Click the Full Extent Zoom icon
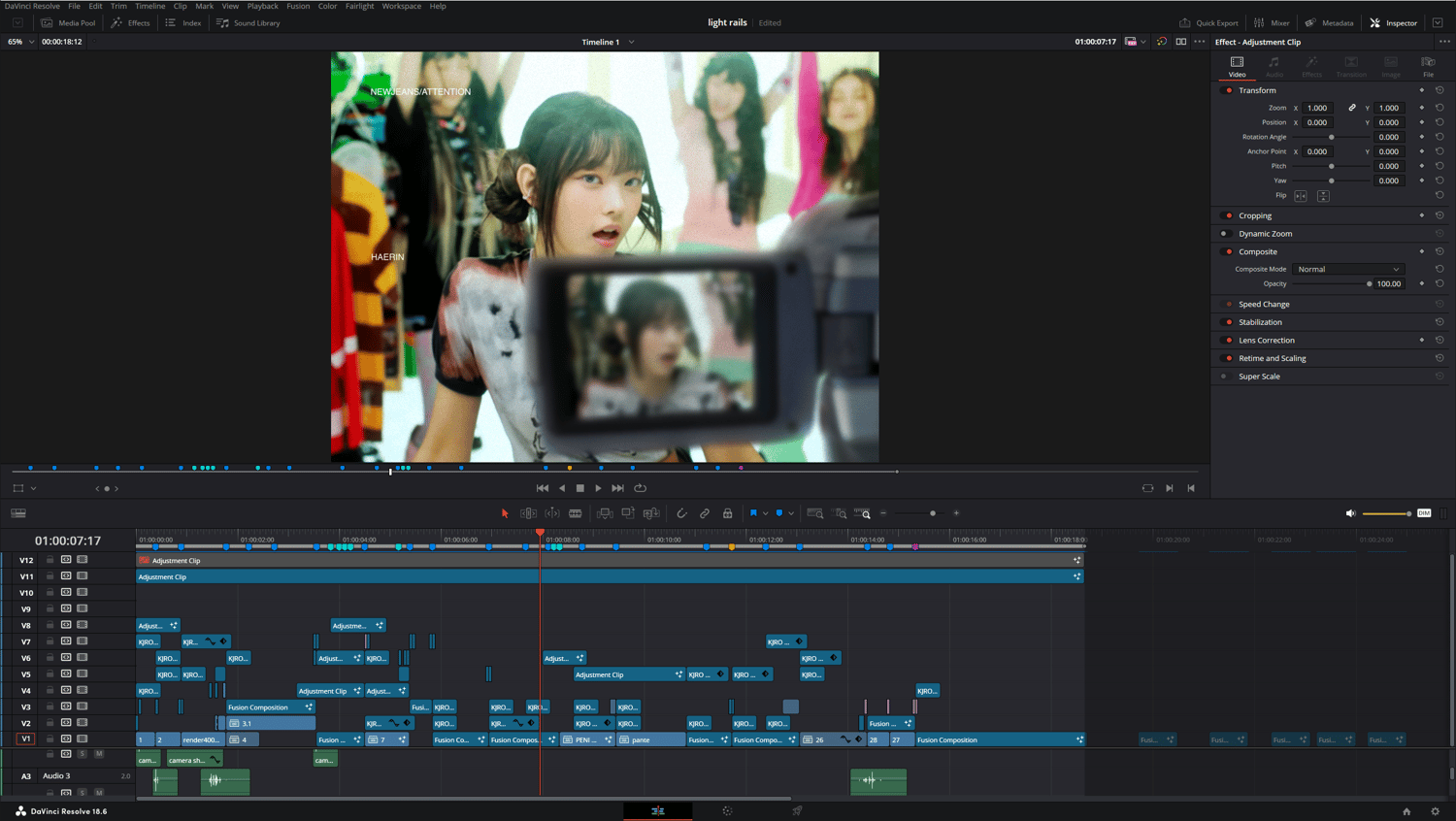 (x=815, y=513)
